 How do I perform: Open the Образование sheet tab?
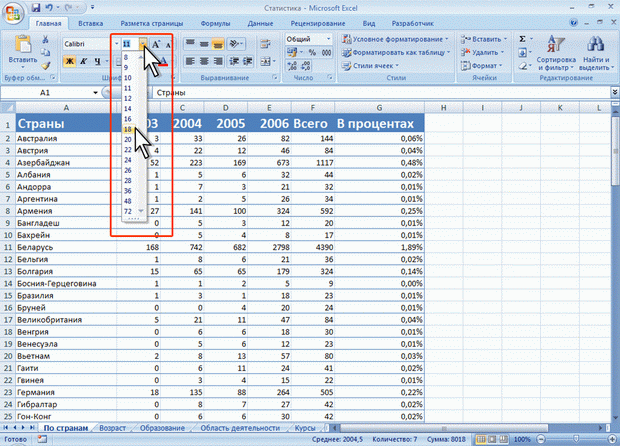162,428
